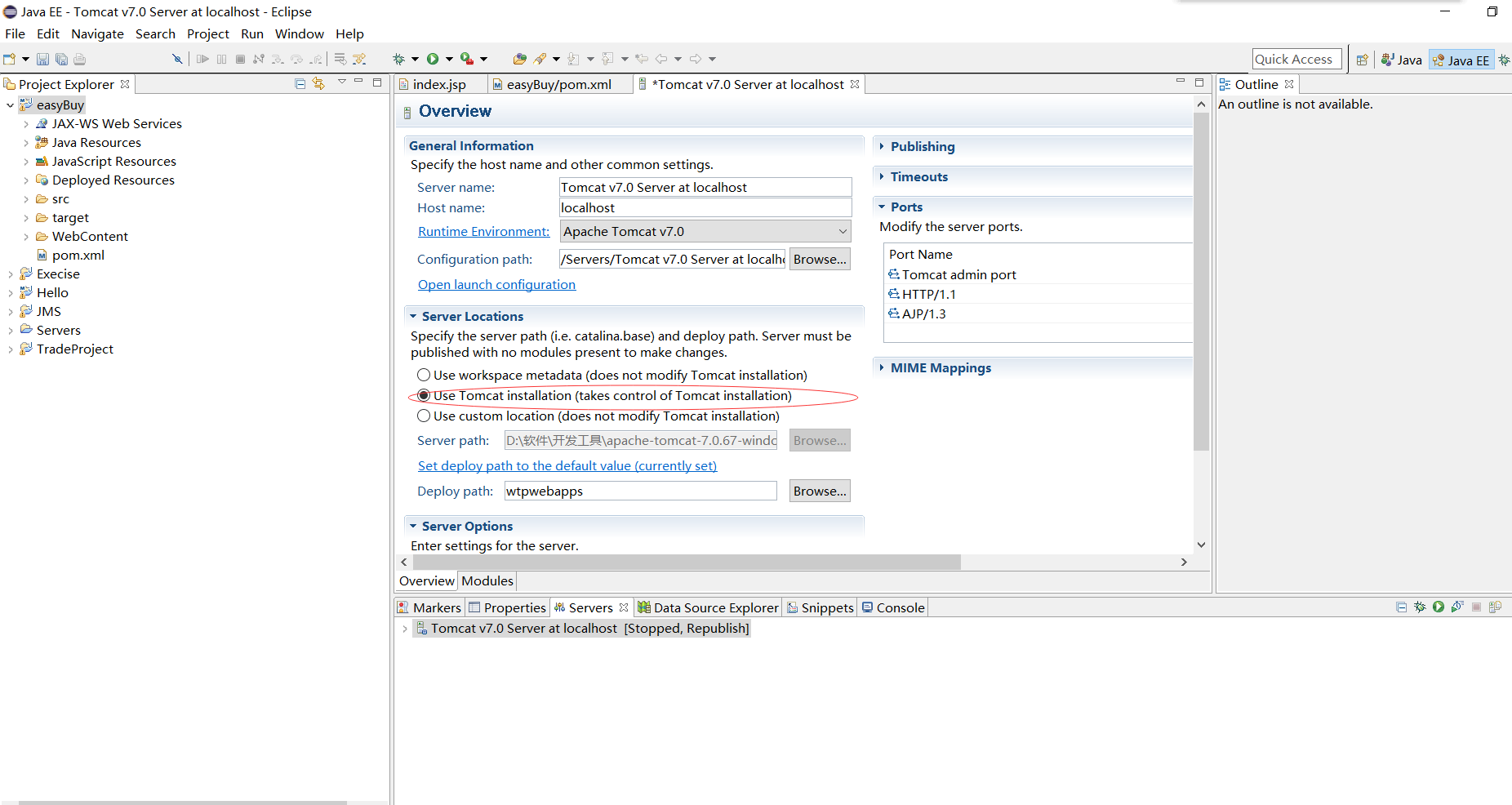Start the server in profile mode
Viewport: 1512px width, 805px height.
pos(1457,607)
